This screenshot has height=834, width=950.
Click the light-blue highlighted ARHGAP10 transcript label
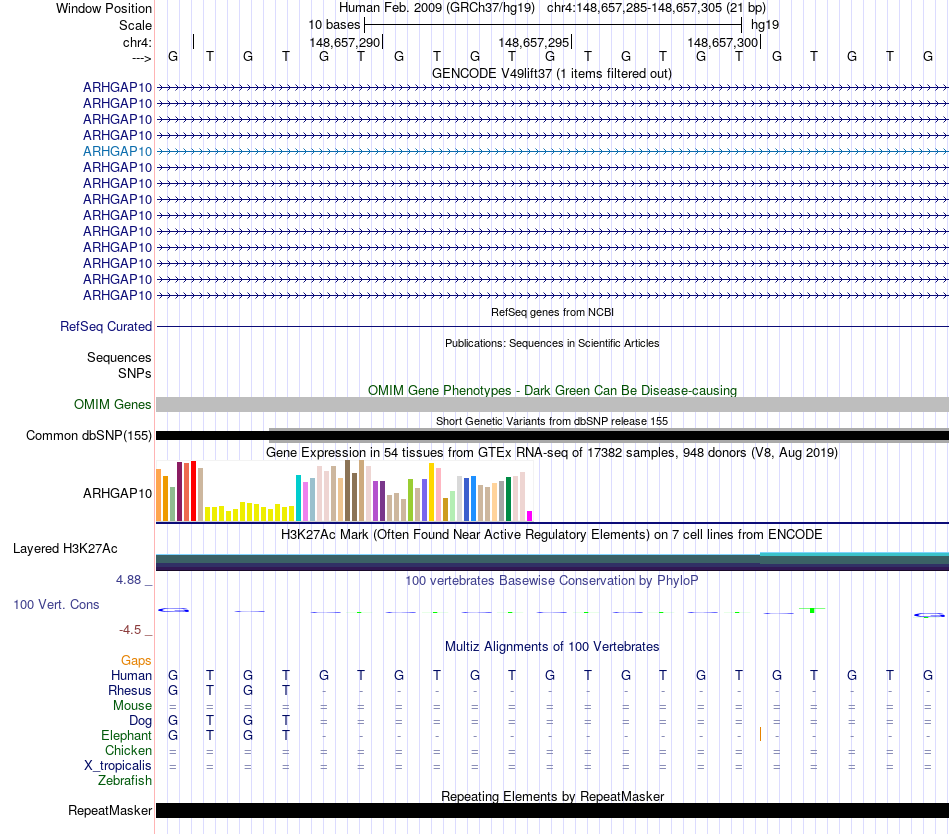[118, 151]
